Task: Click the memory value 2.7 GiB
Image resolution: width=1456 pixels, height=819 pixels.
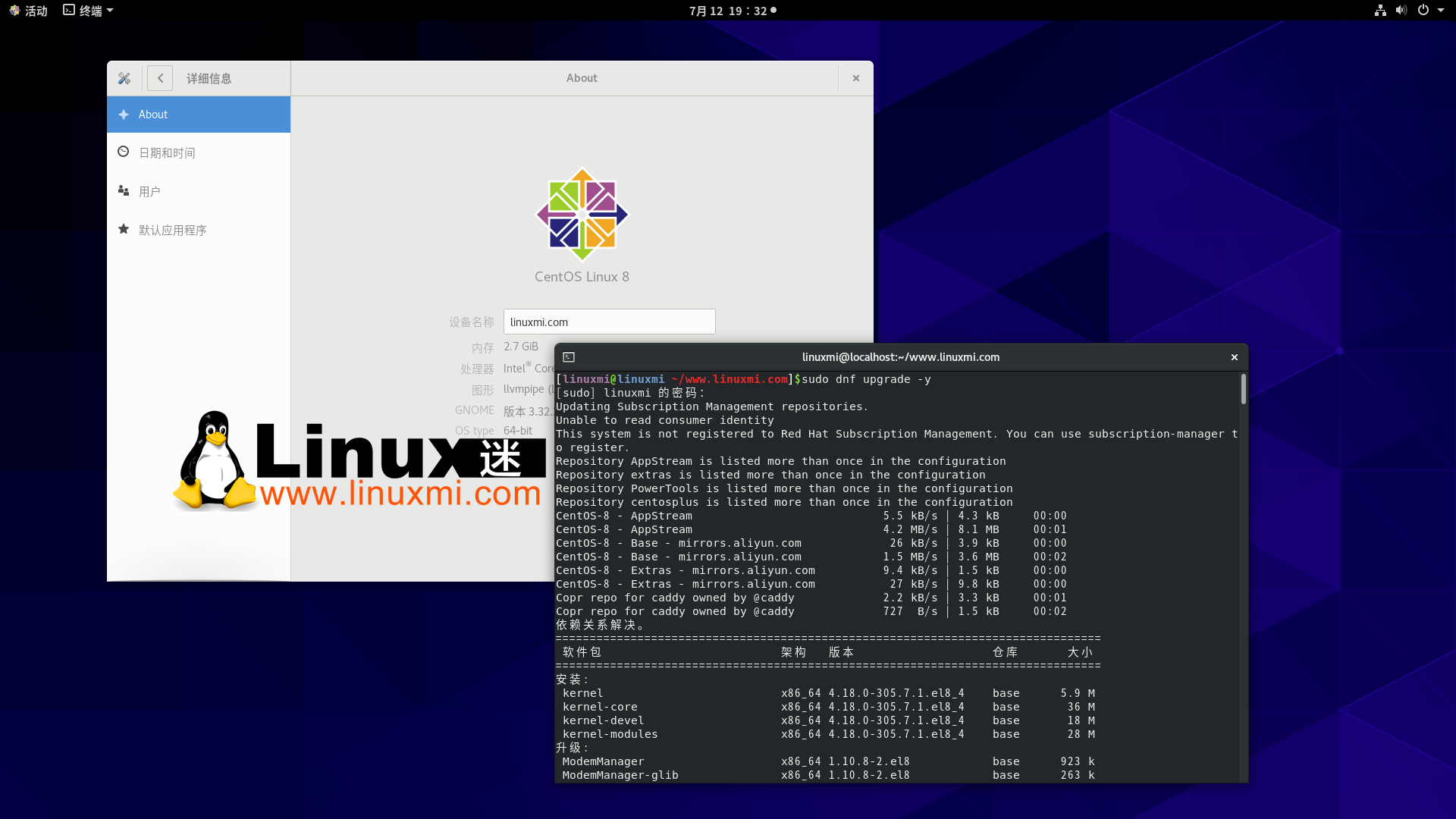Action: pyautogui.click(x=521, y=347)
